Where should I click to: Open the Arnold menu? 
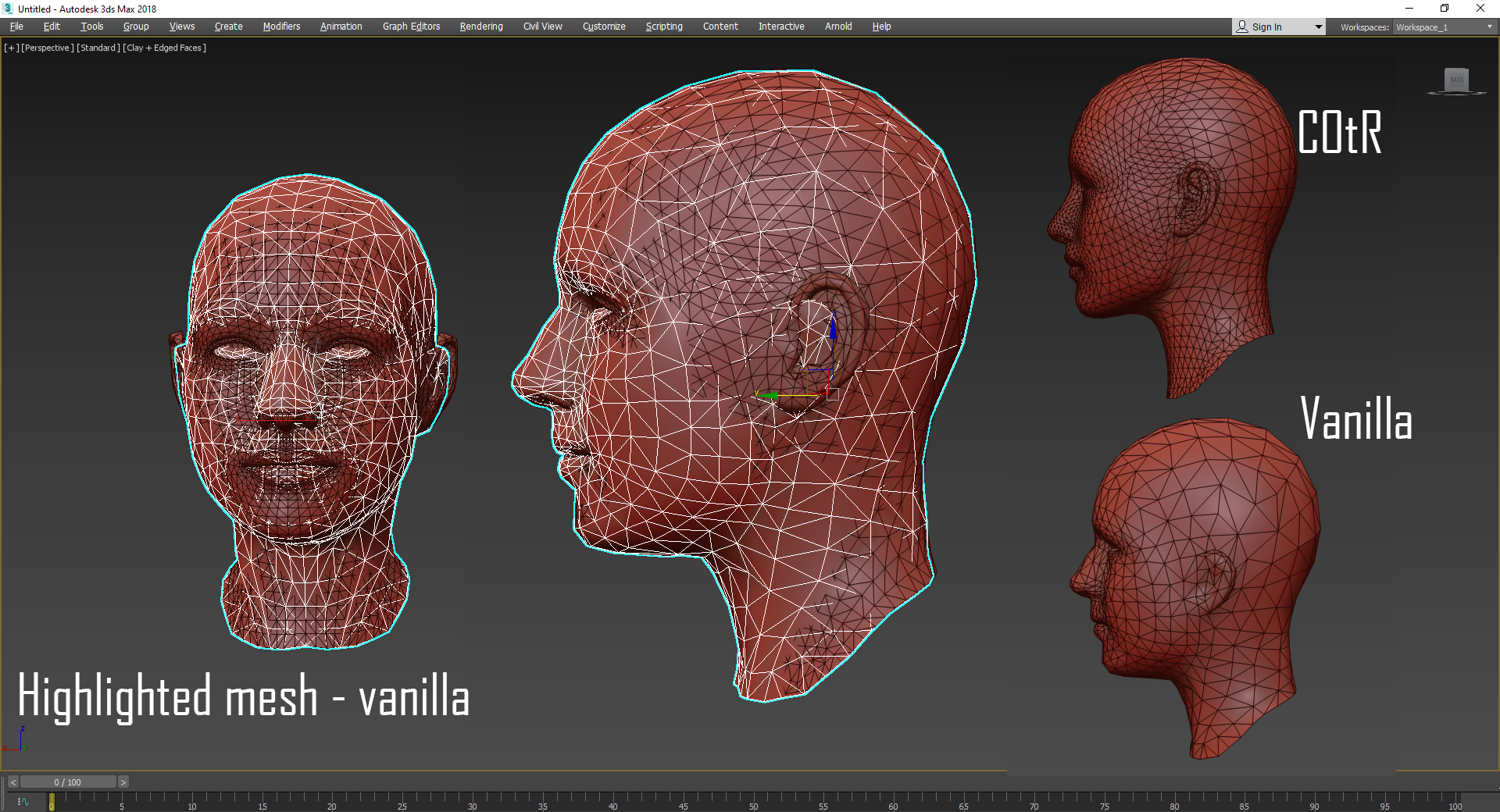tap(838, 27)
